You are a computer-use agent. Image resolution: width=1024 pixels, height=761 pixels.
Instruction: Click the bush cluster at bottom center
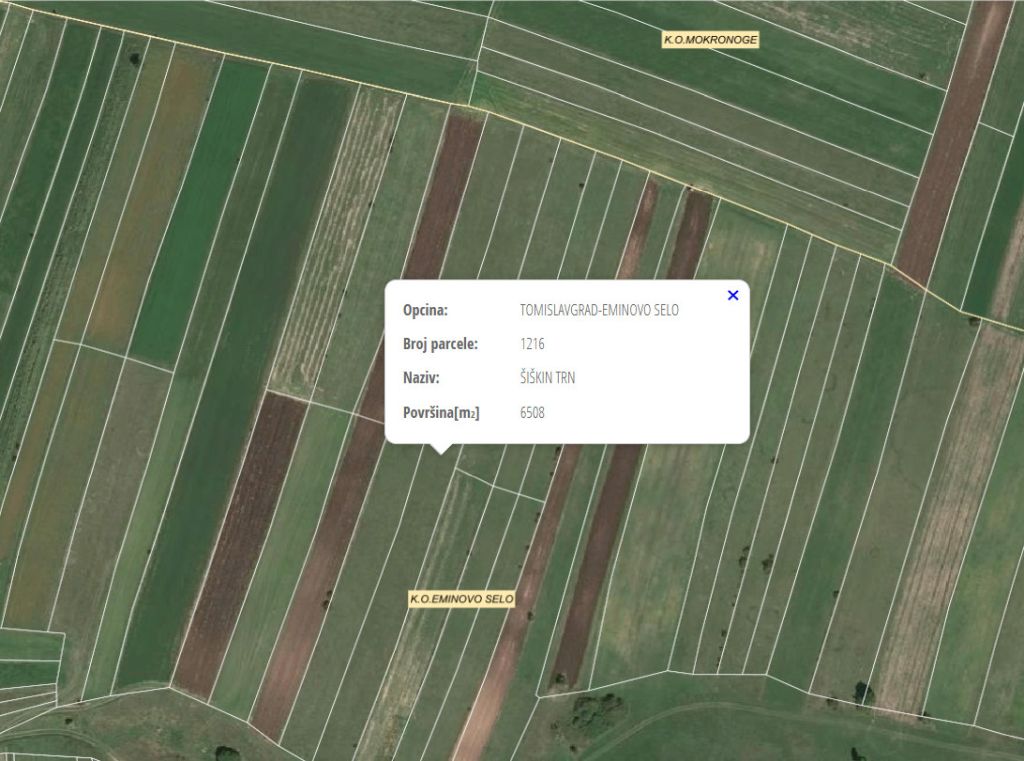pyautogui.click(x=597, y=711)
